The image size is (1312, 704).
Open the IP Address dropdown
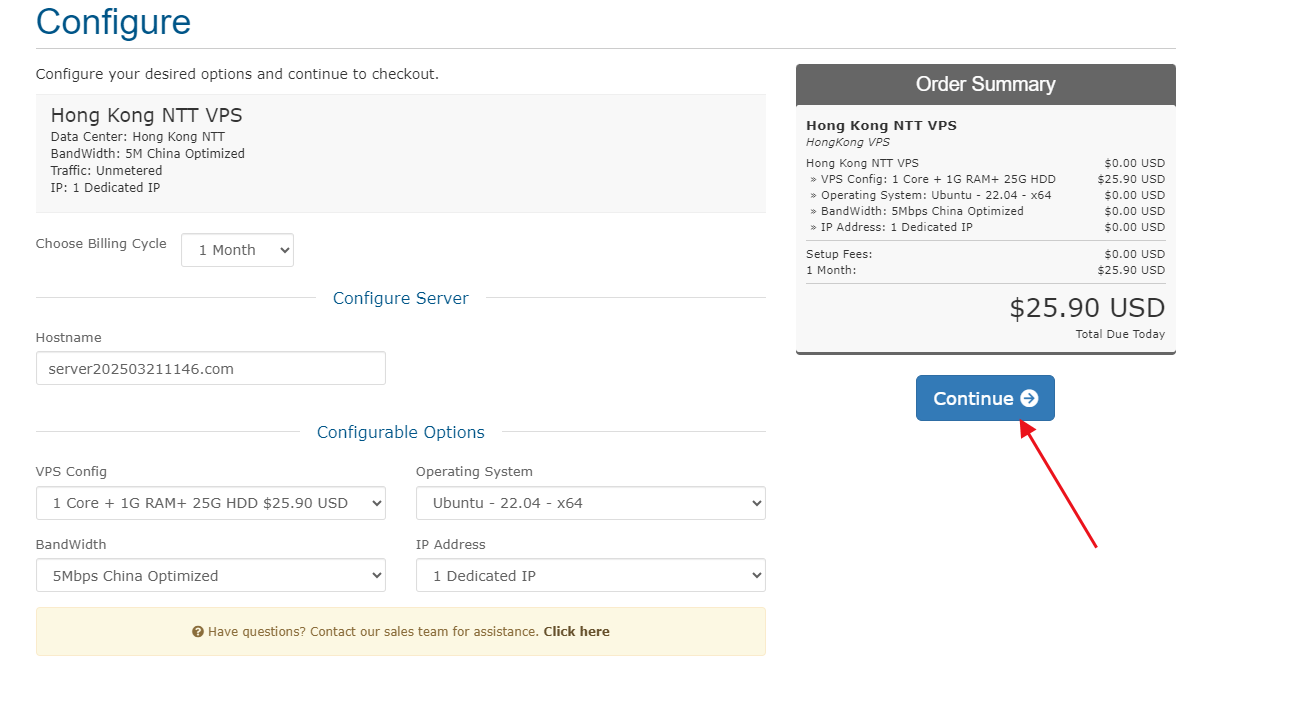click(590, 576)
